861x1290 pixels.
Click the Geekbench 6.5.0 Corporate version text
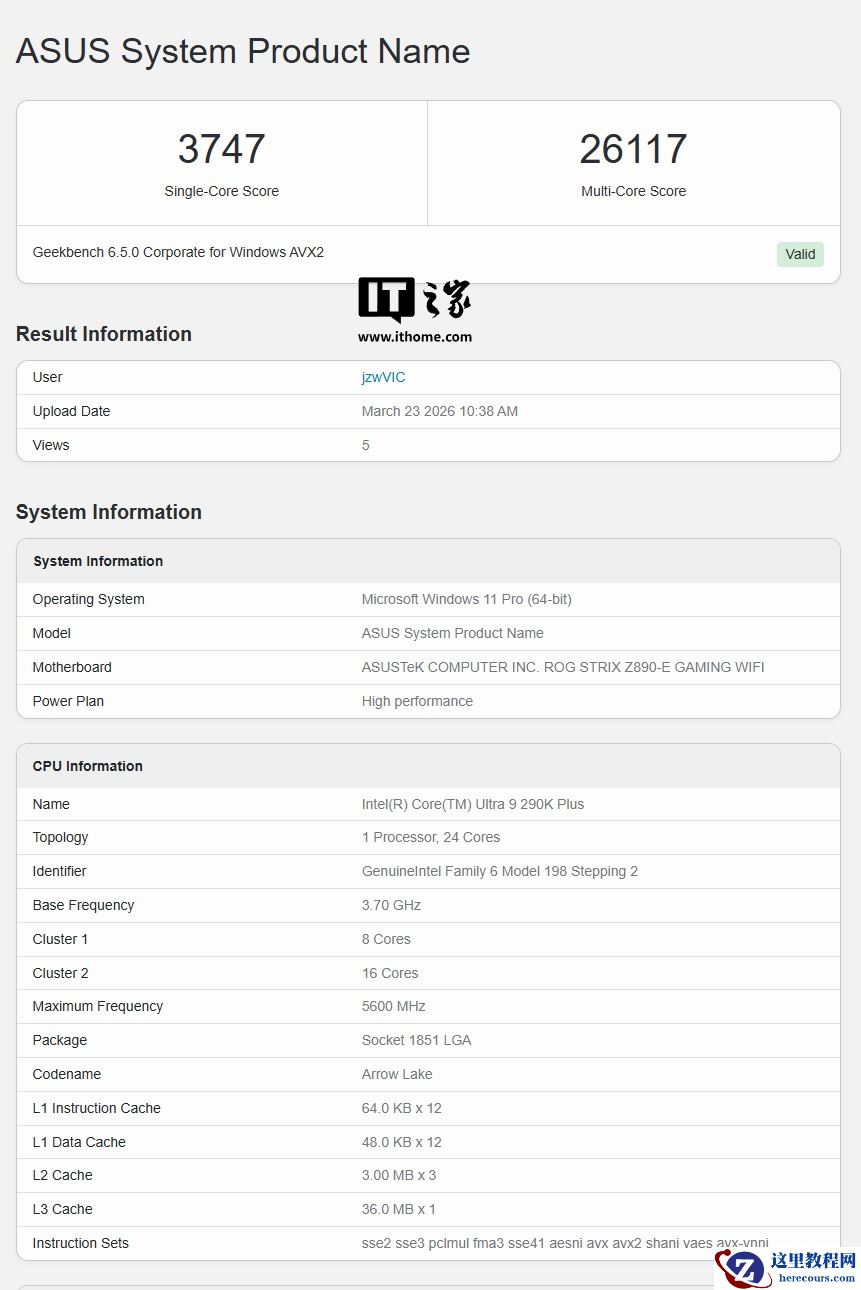178,252
